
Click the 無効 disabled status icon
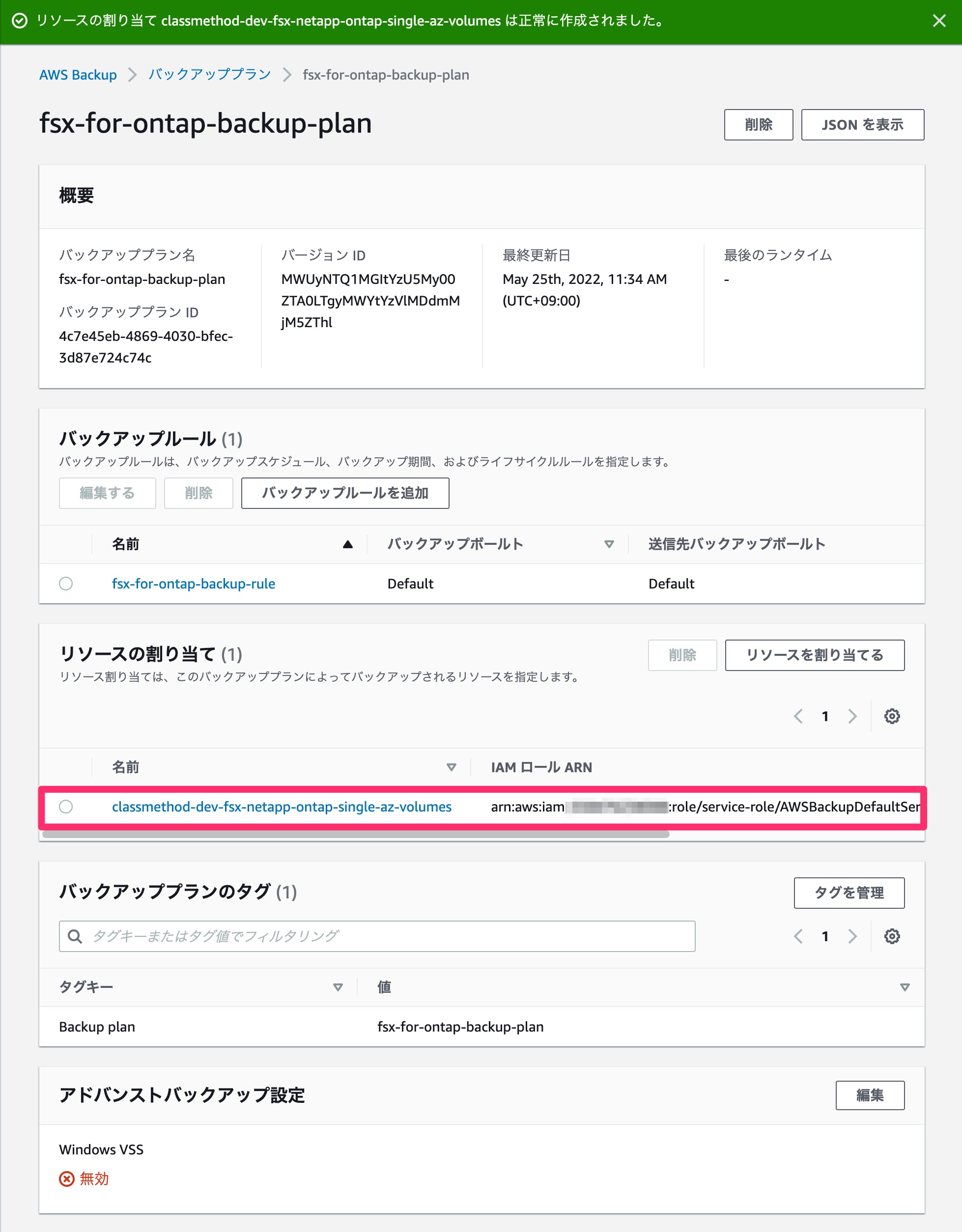point(67,1178)
